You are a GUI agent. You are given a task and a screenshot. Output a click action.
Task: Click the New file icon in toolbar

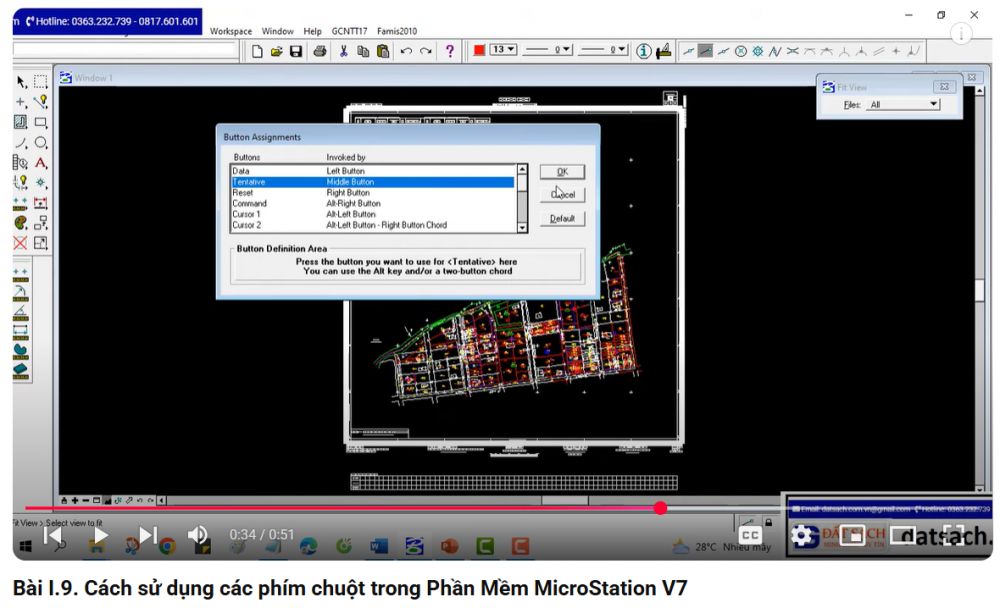(257, 51)
